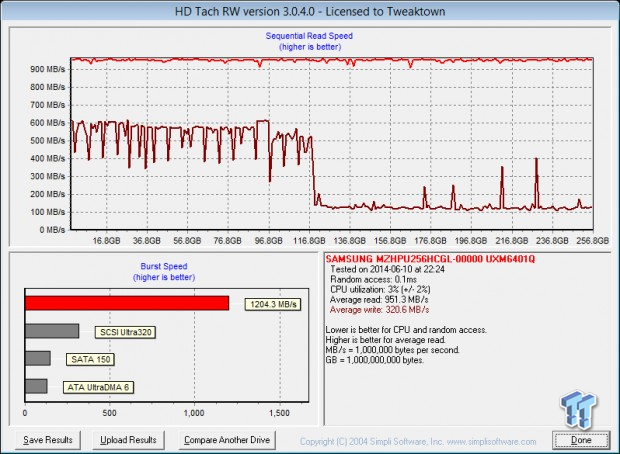Screen dimensions: 620x454
Task: Click the 216.8GB axis label
Action: [x=512, y=240]
